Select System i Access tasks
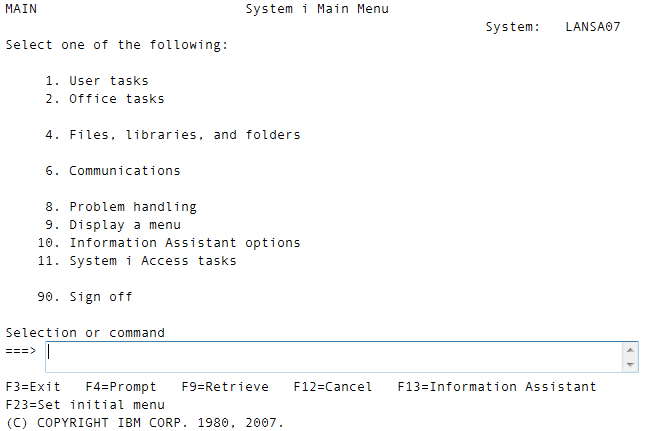The height and width of the screenshot is (431, 645). pyautogui.click(x=152, y=261)
